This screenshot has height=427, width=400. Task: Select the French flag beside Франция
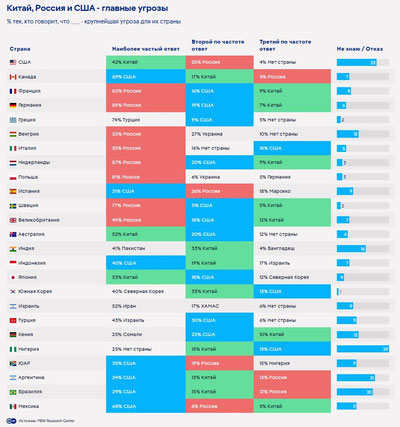point(13,91)
